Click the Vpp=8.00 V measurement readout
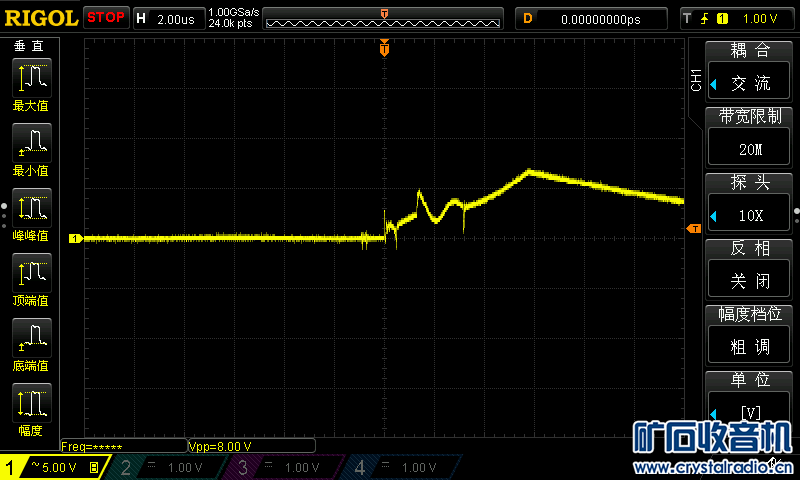This screenshot has width=800, height=480. (x=251, y=446)
